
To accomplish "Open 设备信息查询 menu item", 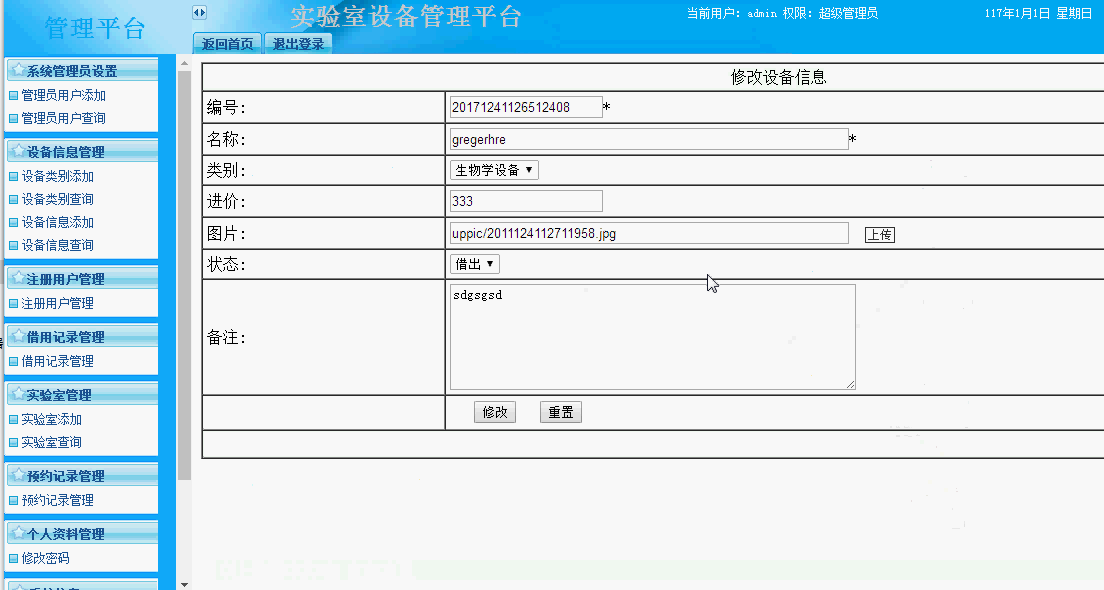I will point(58,245).
